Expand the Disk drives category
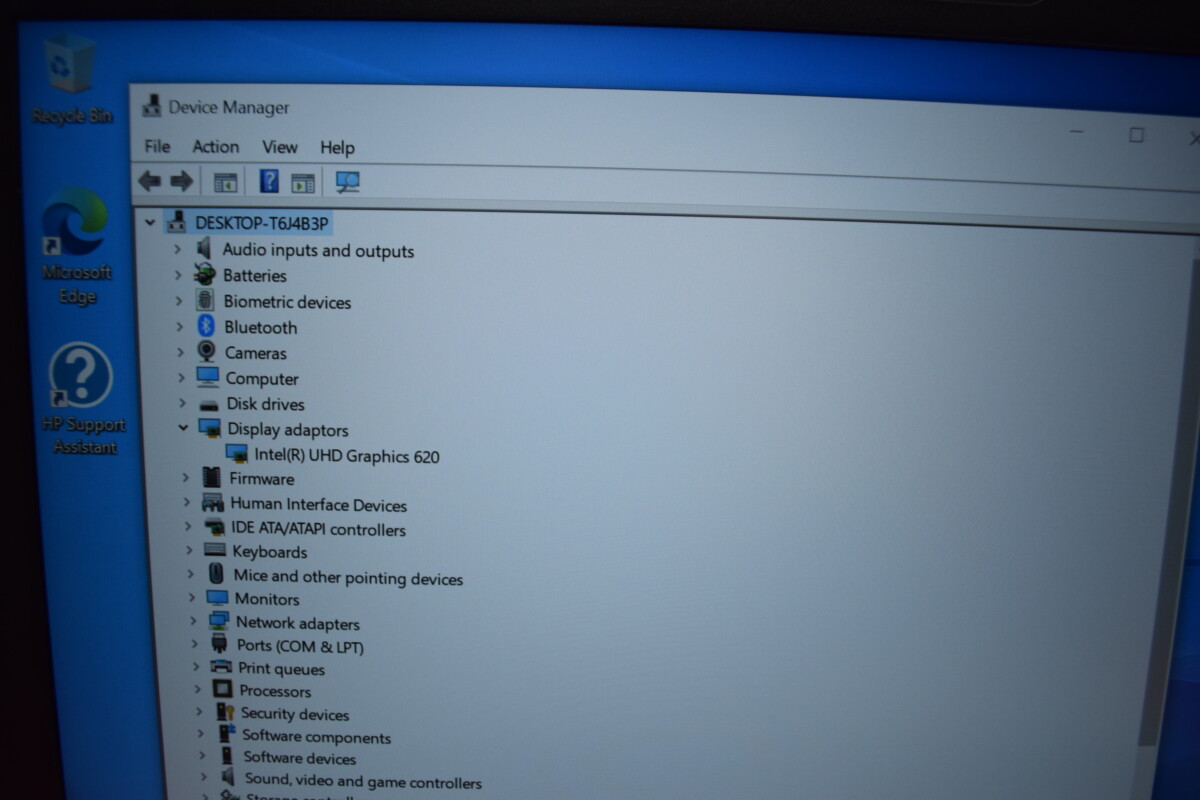 tap(183, 403)
